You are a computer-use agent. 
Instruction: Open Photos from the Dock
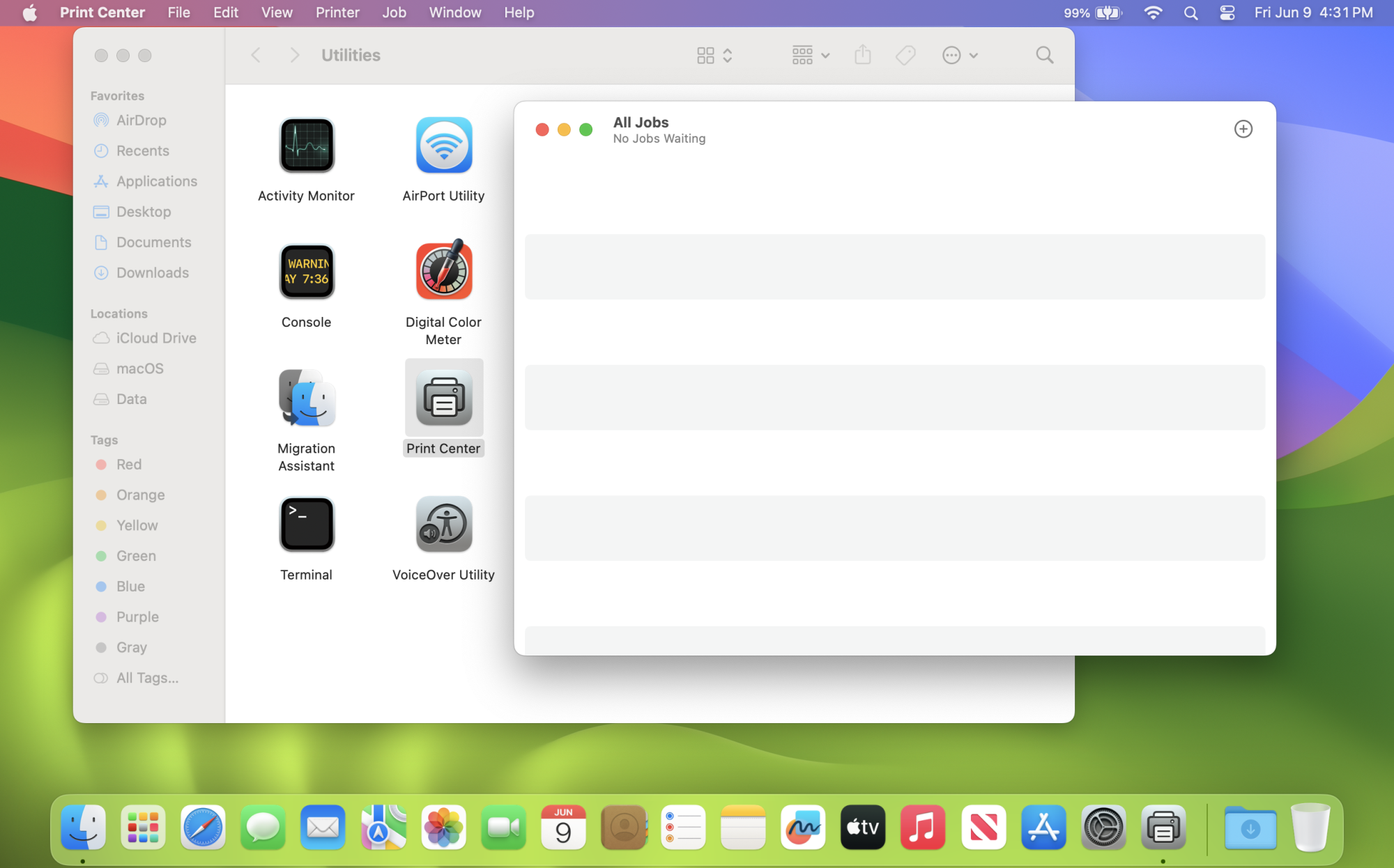coord(443,828)
